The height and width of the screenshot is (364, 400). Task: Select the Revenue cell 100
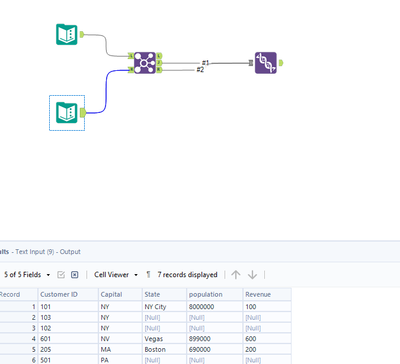pyautogui.click(x=267, y=307)
